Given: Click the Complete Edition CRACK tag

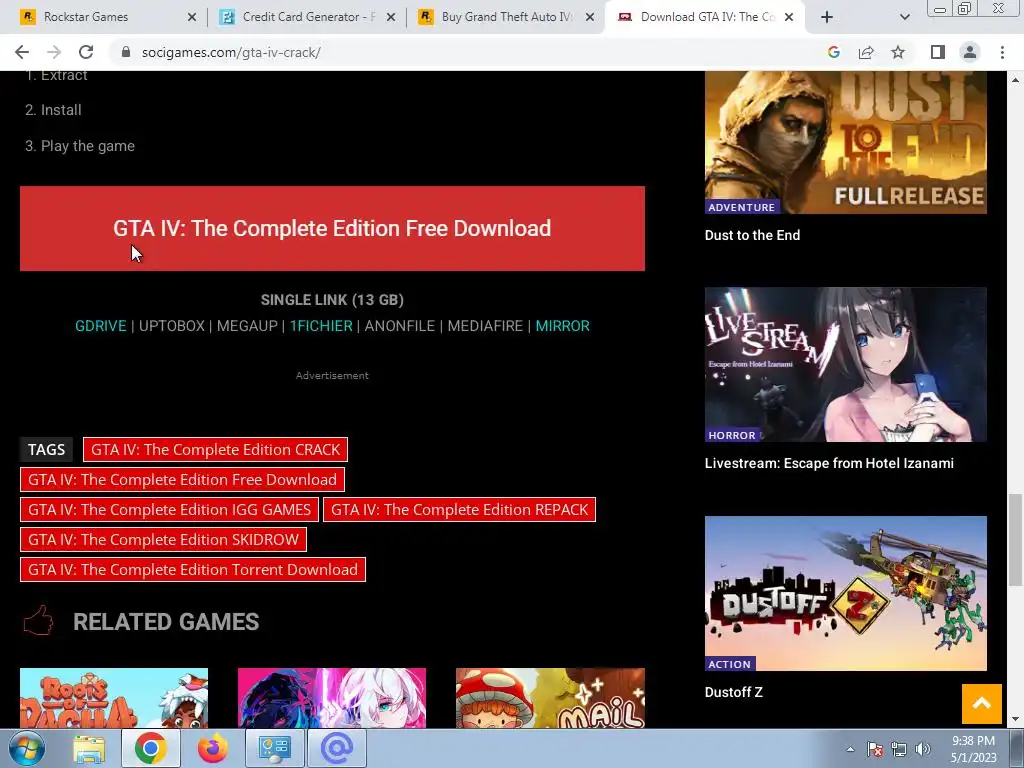Looking at the screenshot, I should pos(216,449).
